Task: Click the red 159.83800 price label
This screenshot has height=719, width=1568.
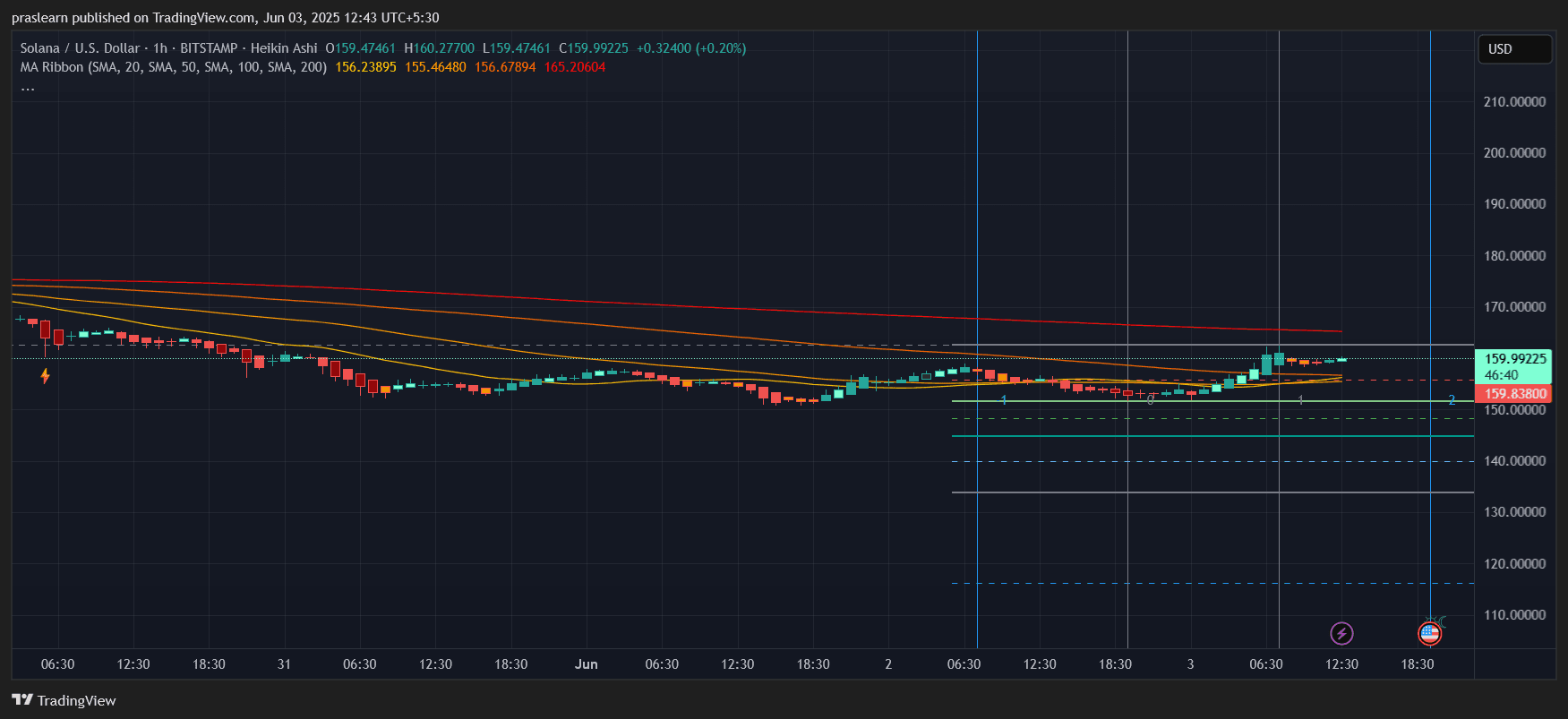Action: click(x=1514, y=394)
